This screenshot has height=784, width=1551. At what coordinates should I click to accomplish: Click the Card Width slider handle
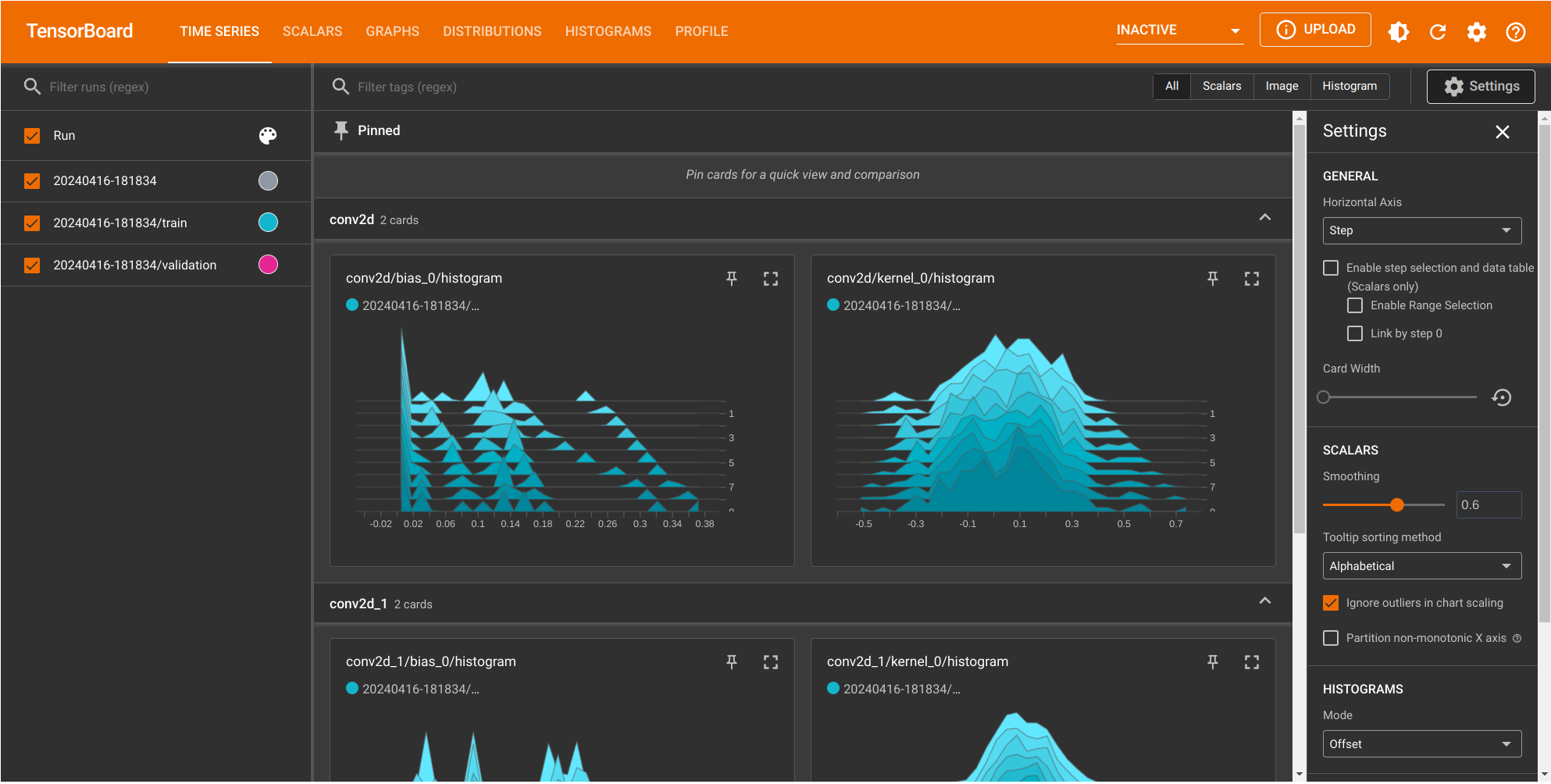[x=1323, y=397]
